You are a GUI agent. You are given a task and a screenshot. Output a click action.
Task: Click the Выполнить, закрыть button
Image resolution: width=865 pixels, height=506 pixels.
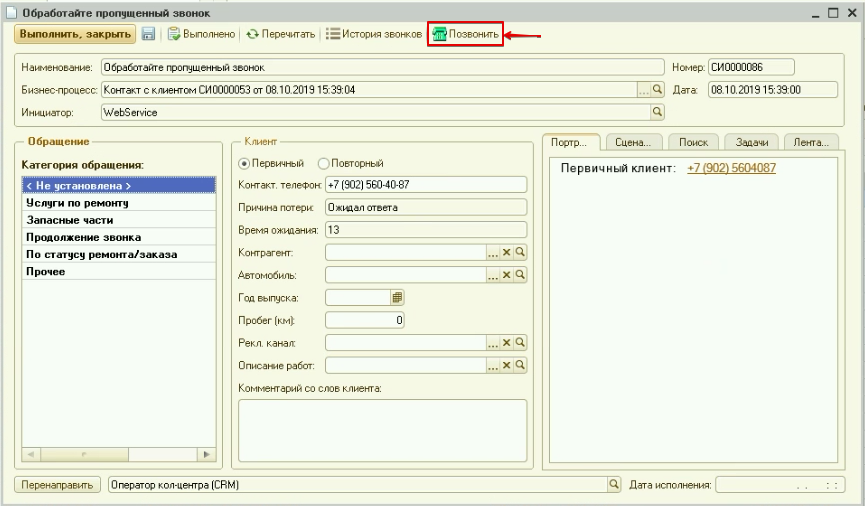click(x=75, y=34)
